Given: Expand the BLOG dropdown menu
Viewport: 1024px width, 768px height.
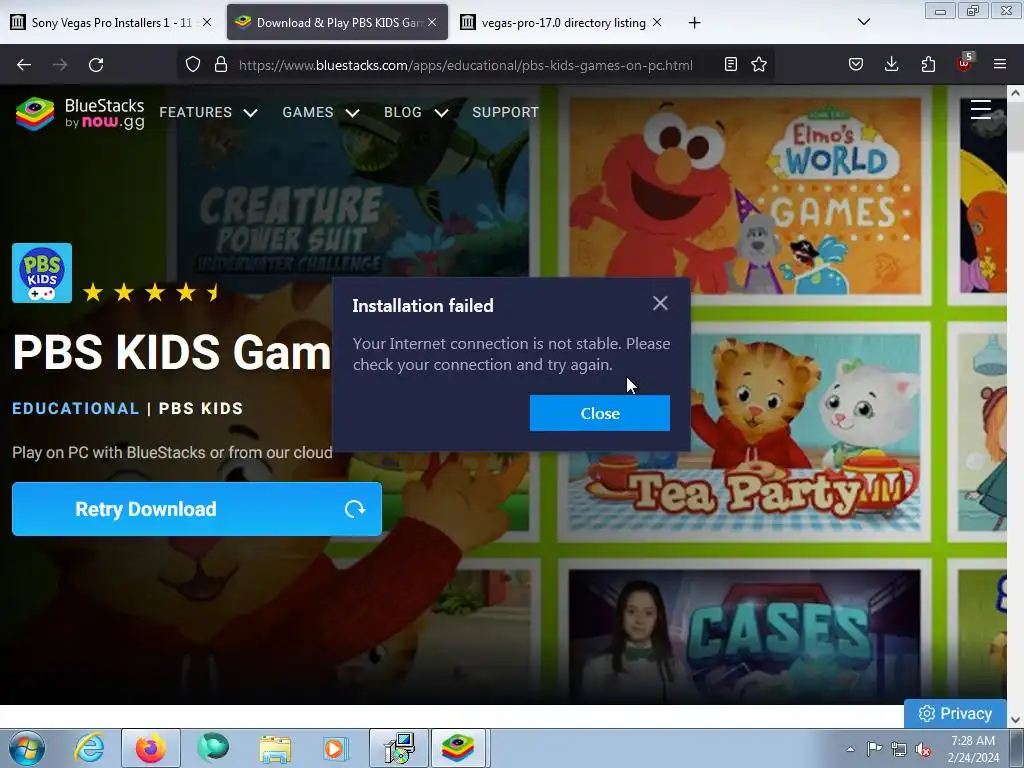Looking at the screenshot, I should point(416,112).
